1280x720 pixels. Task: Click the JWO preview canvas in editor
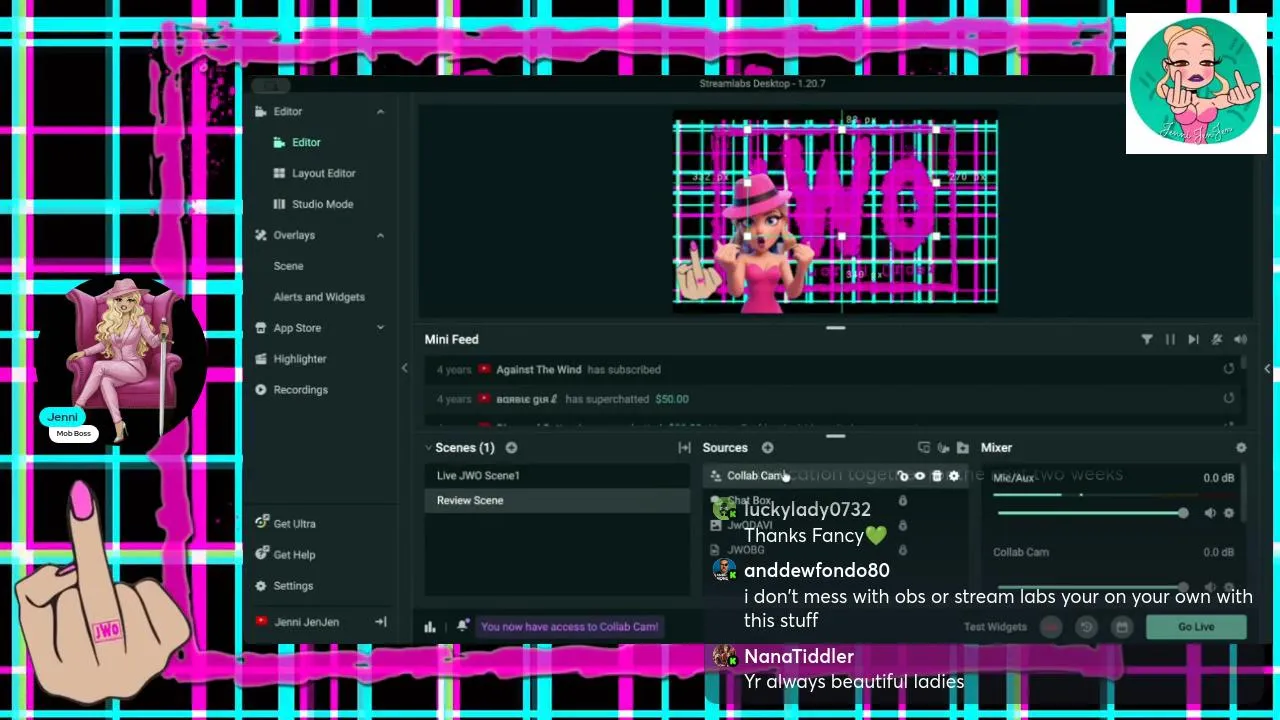point(835,211)
